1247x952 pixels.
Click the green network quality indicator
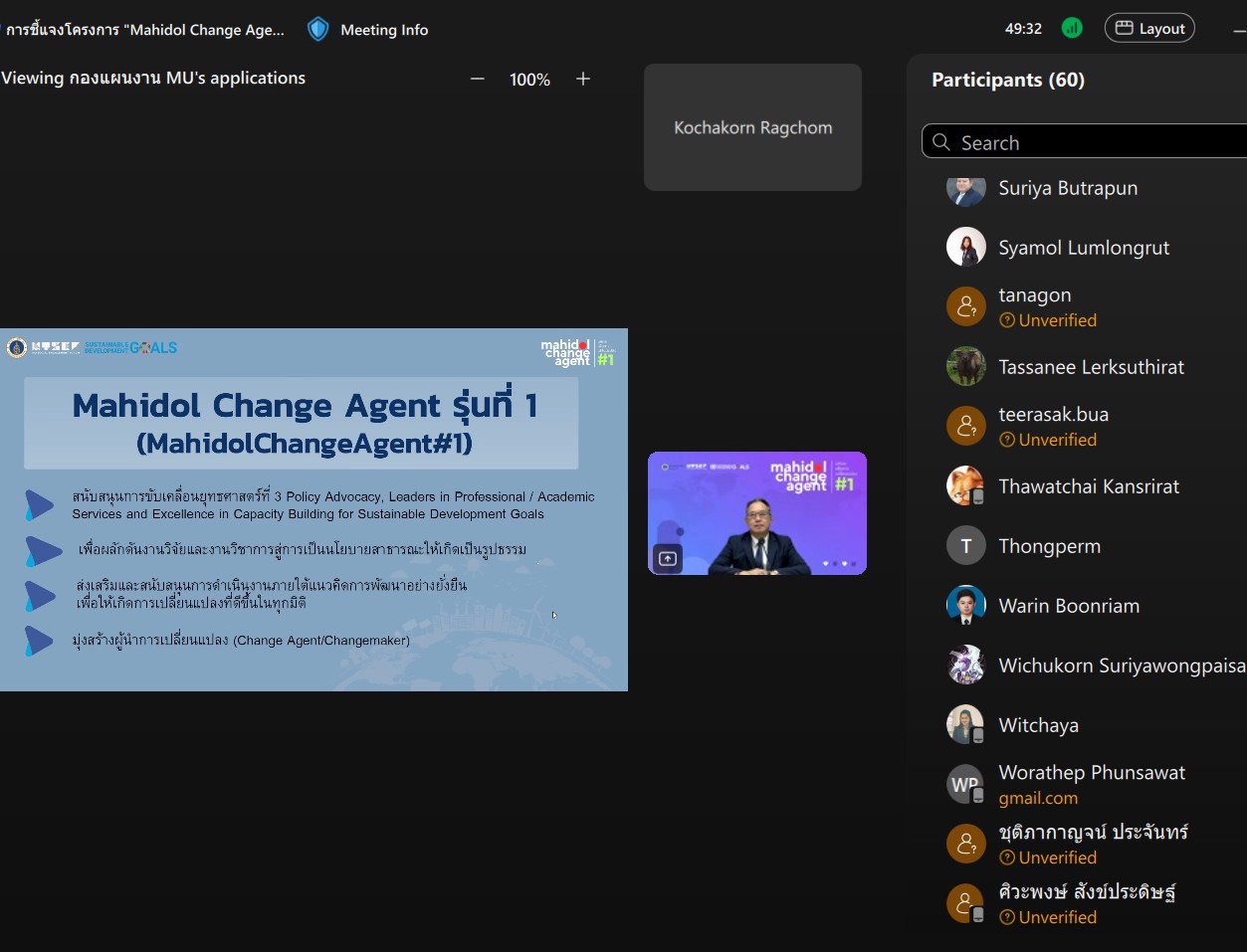pyautogui.click(x=1072, y=28)
